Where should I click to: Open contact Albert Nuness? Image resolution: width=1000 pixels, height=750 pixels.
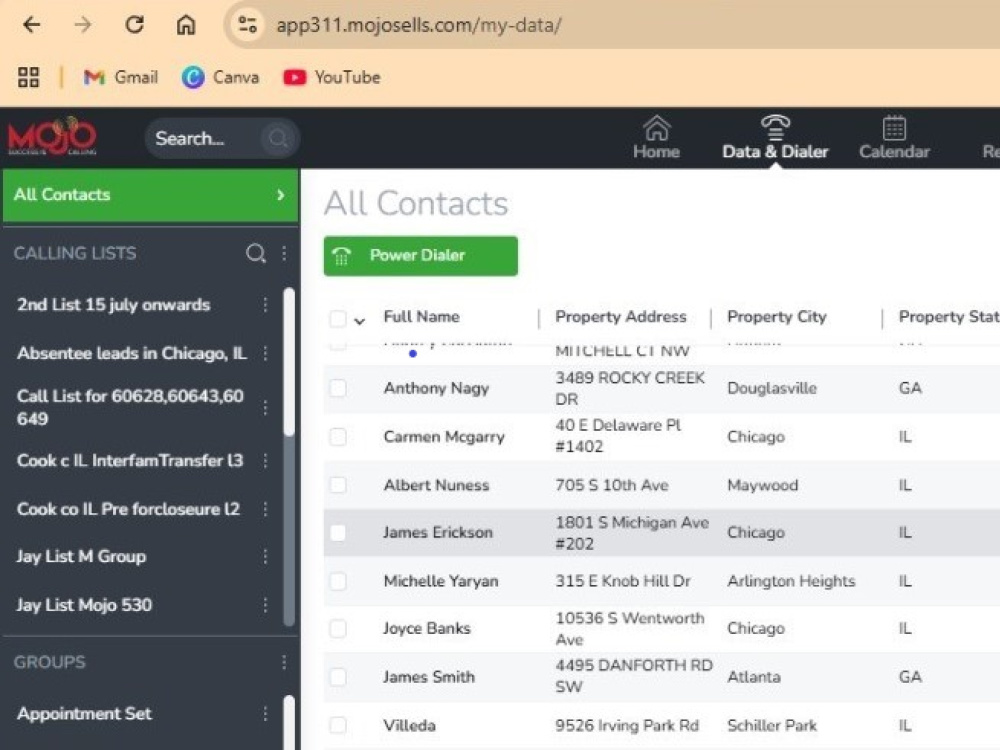436,485
